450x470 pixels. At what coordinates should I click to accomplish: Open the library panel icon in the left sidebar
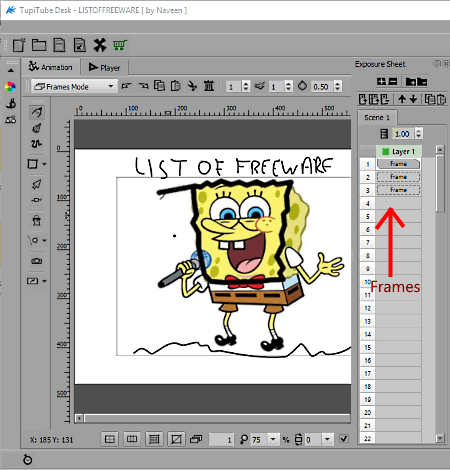pyautogui.click(x=11, y=119)
